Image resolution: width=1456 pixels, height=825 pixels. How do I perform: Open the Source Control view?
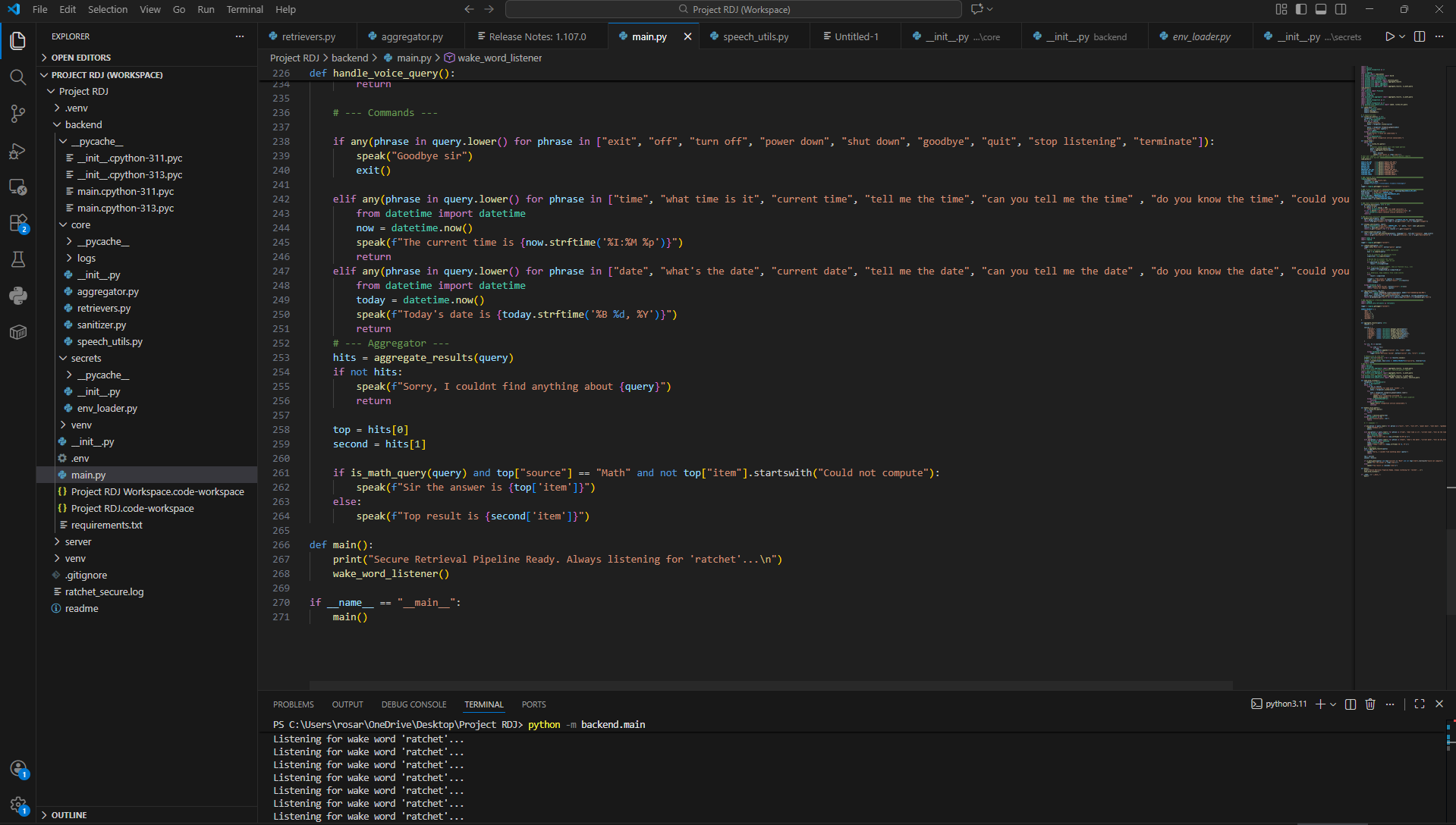click(x=17, y=113)
